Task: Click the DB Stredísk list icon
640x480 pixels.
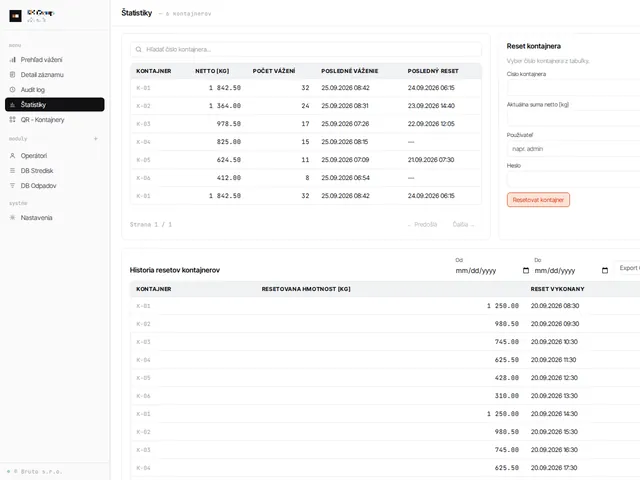Action: coord(12,171)
